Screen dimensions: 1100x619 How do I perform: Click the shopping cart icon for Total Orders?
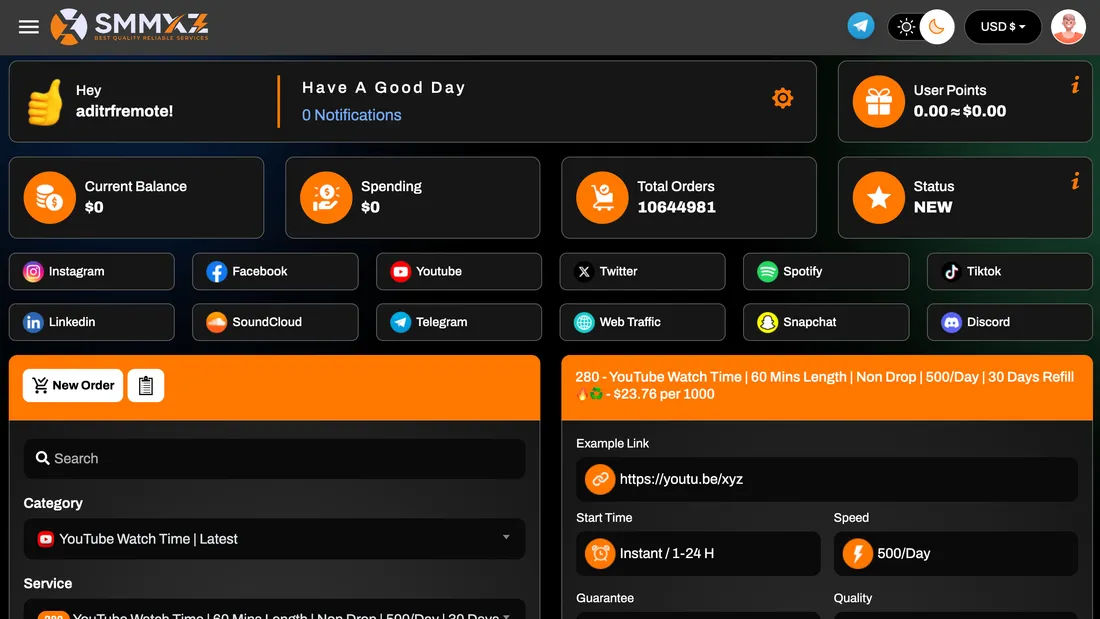click(601, 197)
